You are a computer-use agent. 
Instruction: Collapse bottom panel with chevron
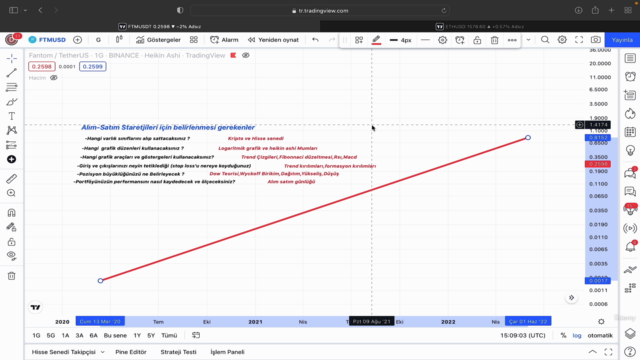[592, 352]
